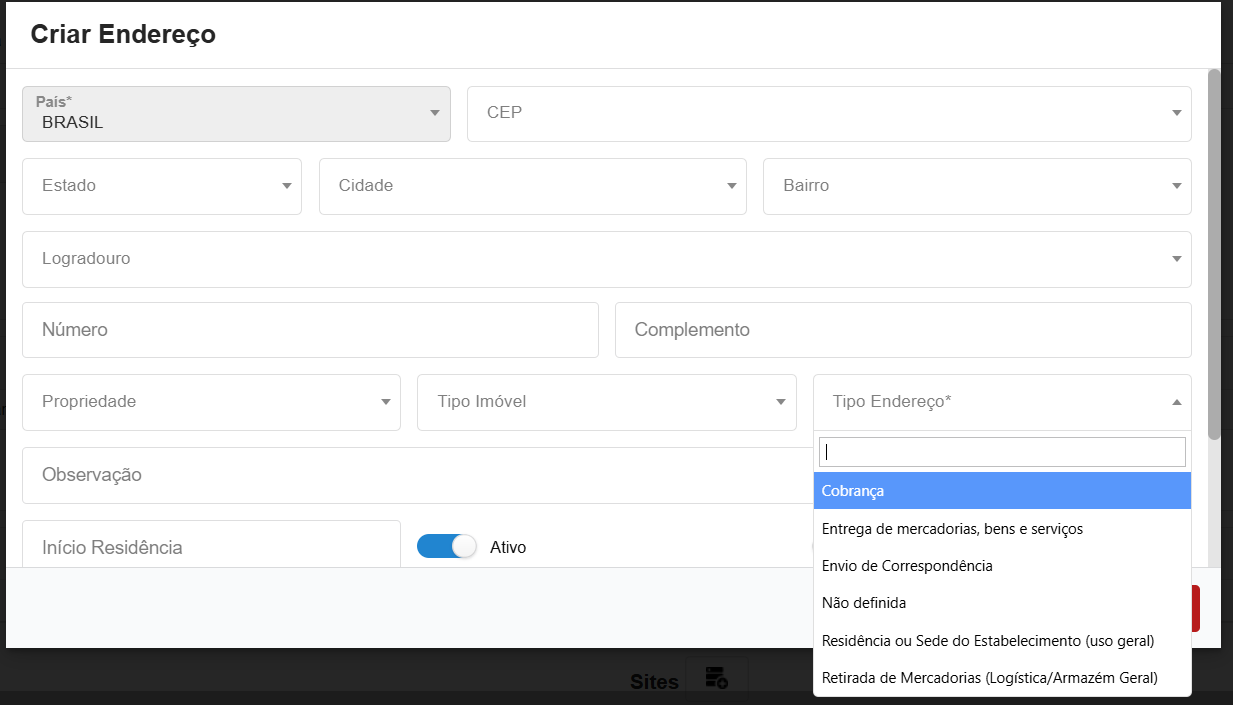
Task: Select Residência ou Sede do Estabelecimento option
Action: 1001,640
